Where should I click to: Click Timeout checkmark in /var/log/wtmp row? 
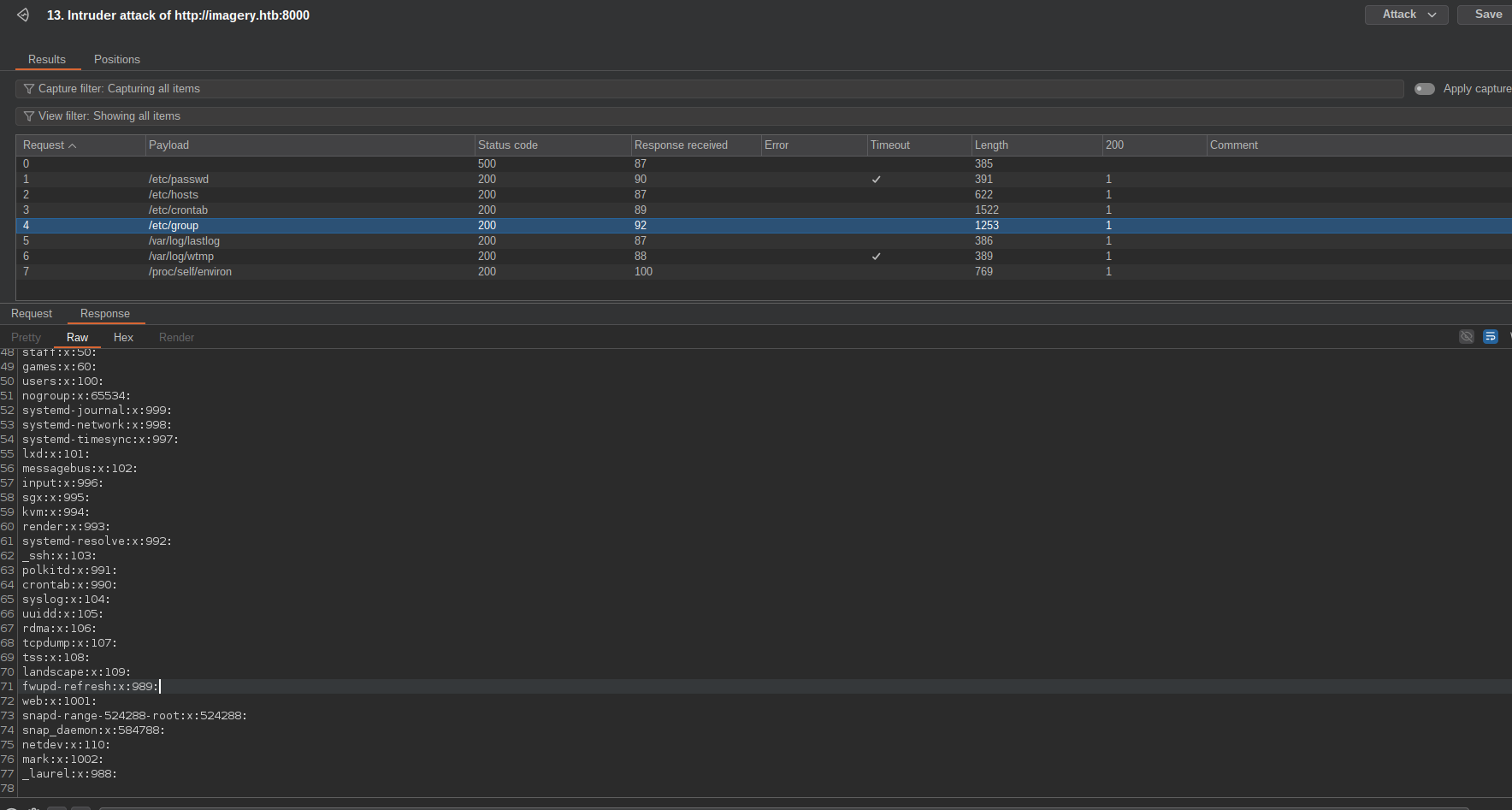coord(876,257)
